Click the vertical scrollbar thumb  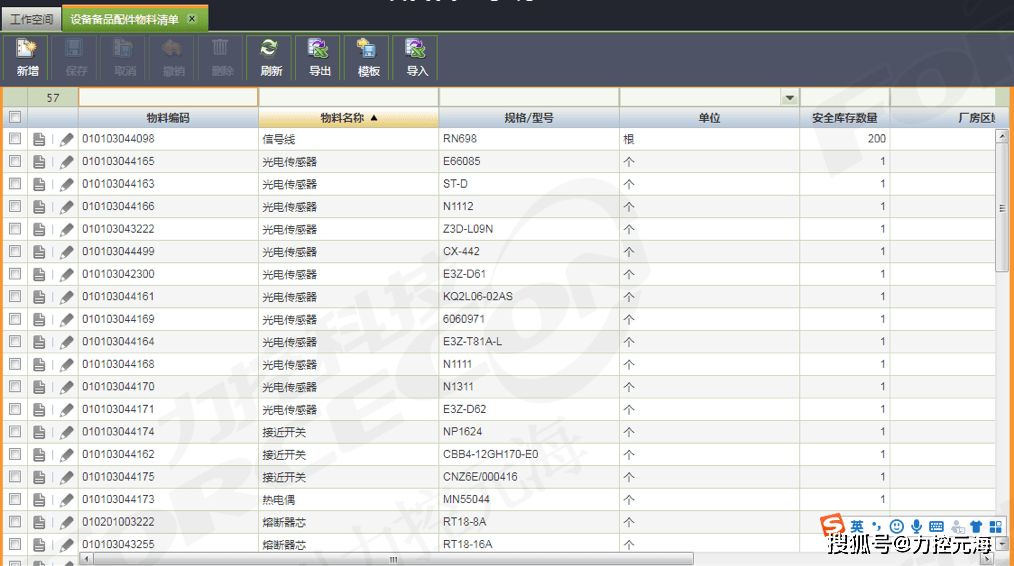(x=1002, y=208)
